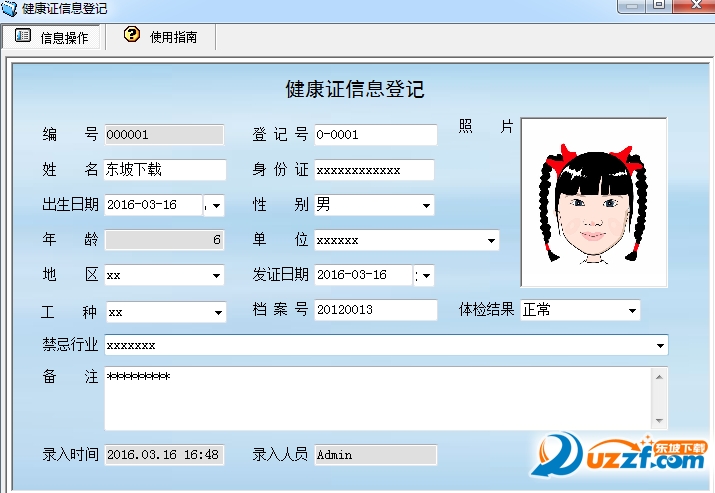Click the 编号 field showing 000001

coord(164,135)
